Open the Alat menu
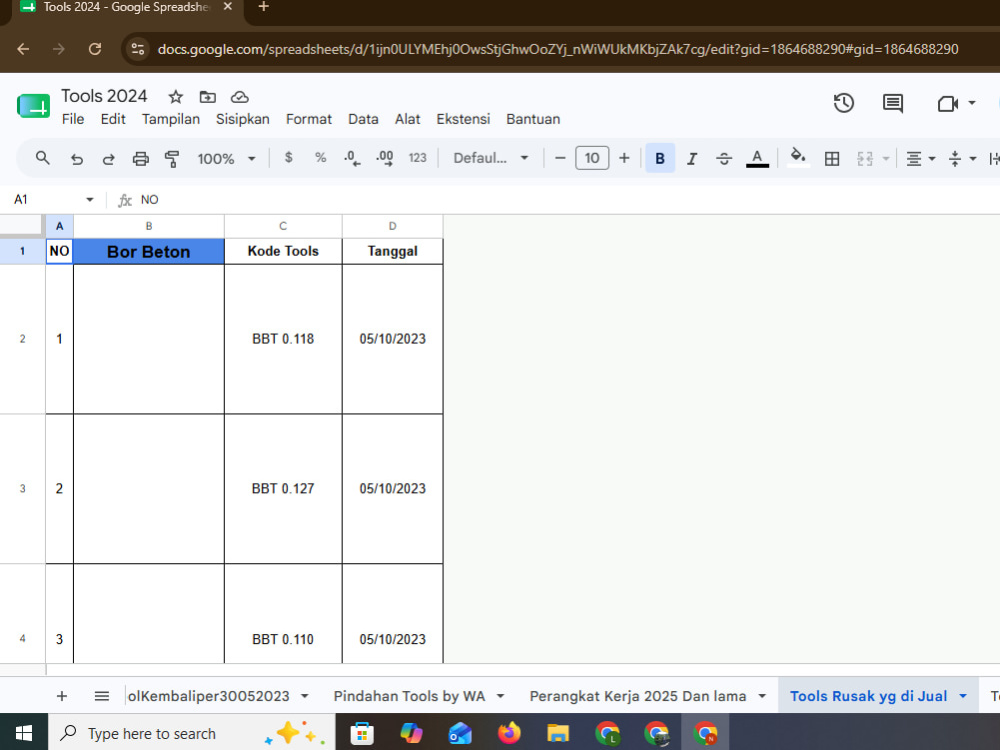Viewport: 1000px width, 750px height. click(x=408, y=119)
